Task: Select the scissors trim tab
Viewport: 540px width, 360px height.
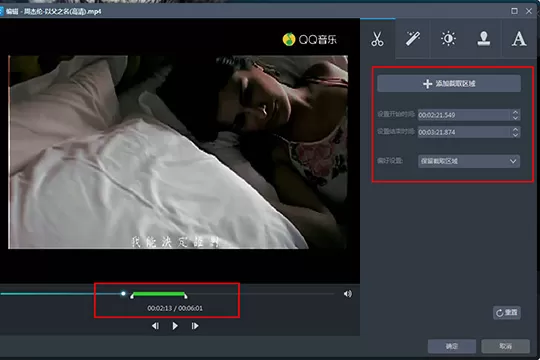Action: 377,39
